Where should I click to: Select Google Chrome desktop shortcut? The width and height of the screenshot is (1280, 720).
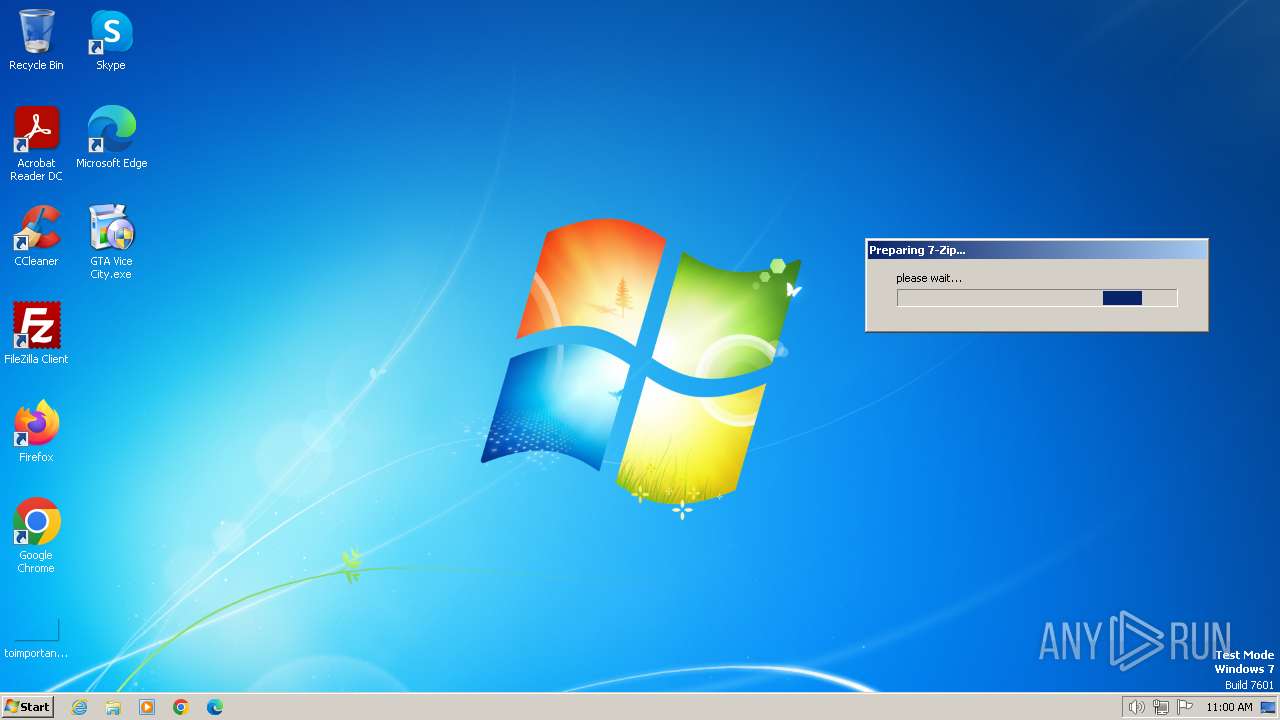[x=36, y=536]
